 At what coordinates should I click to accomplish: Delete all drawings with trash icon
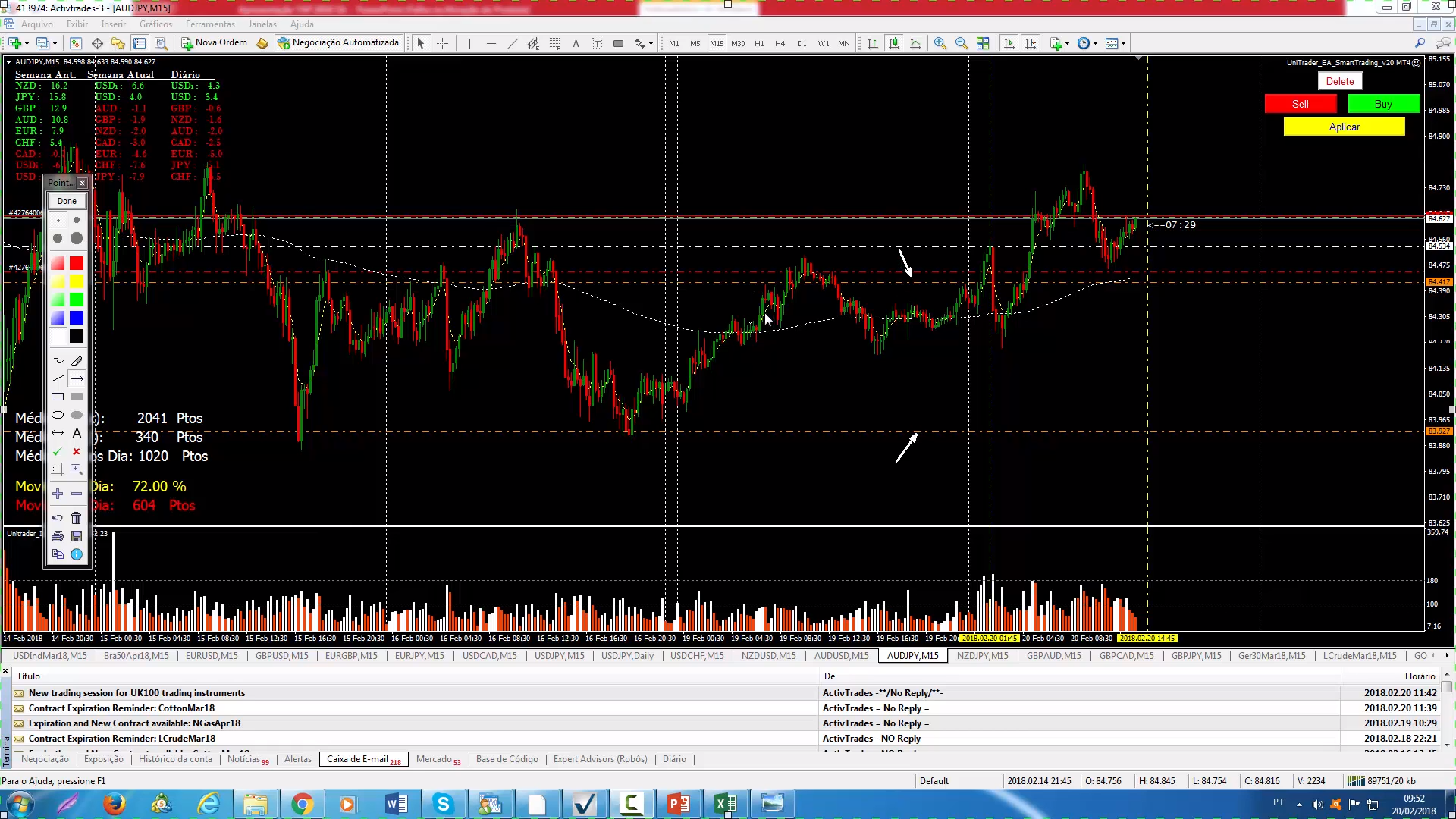(x=77, y=518)
